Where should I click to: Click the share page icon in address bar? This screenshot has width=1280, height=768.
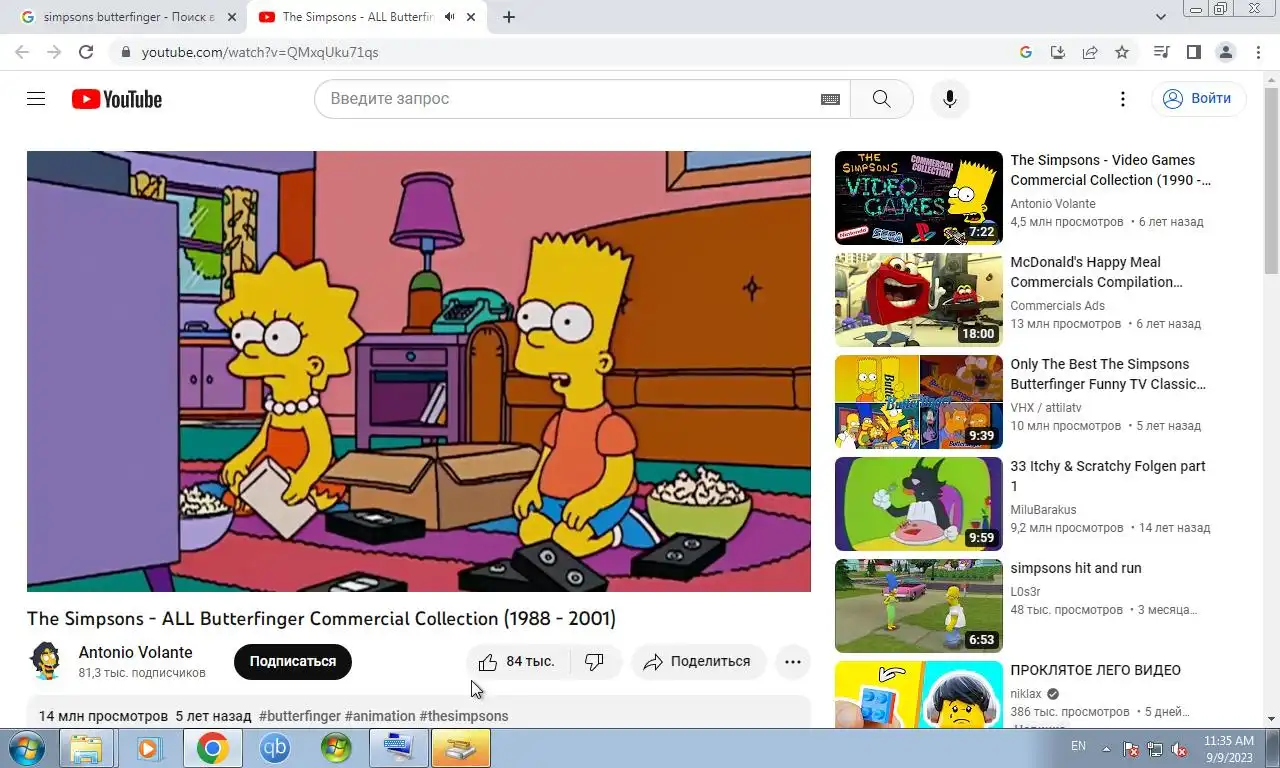coord(1090,52)
